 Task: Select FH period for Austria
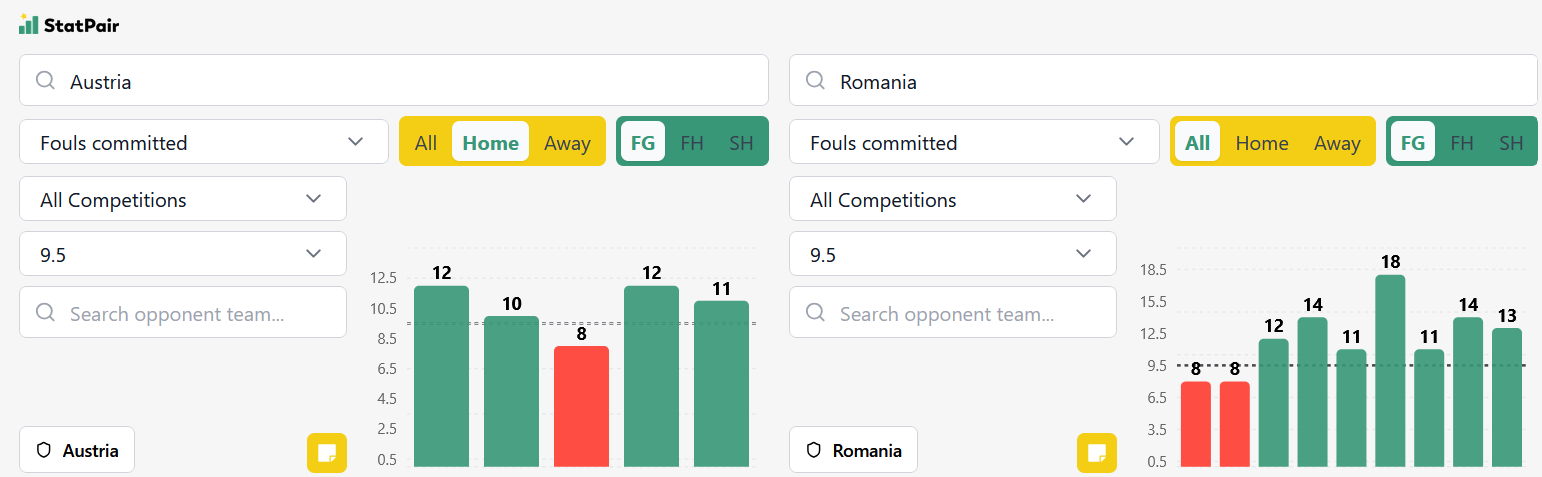[x=692, y=142]
